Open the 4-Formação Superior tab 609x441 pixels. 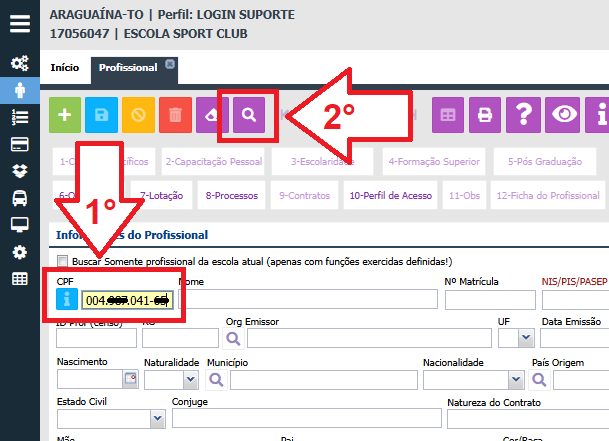pos(434,162)
